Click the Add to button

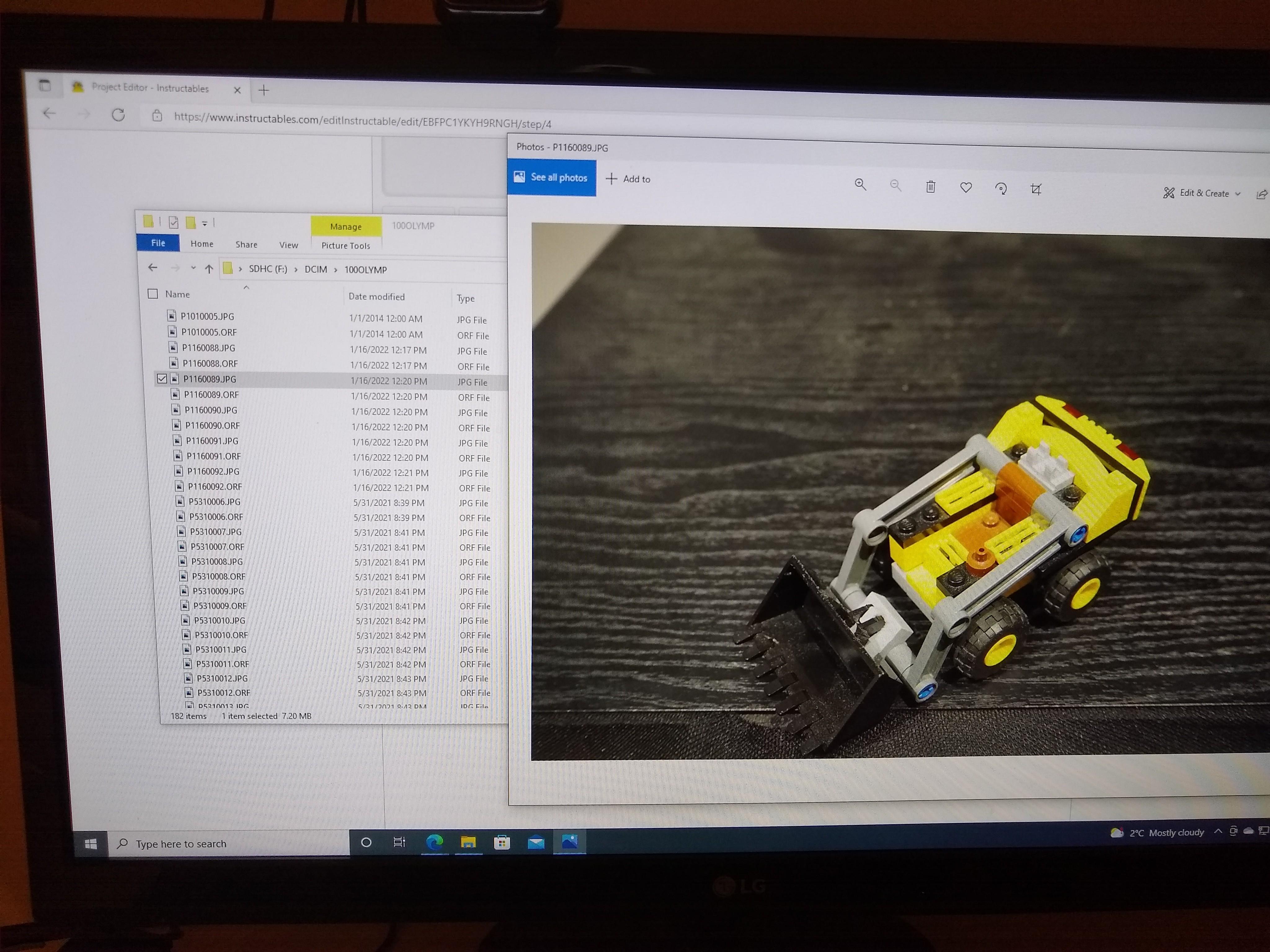click(x=628, y=179)
